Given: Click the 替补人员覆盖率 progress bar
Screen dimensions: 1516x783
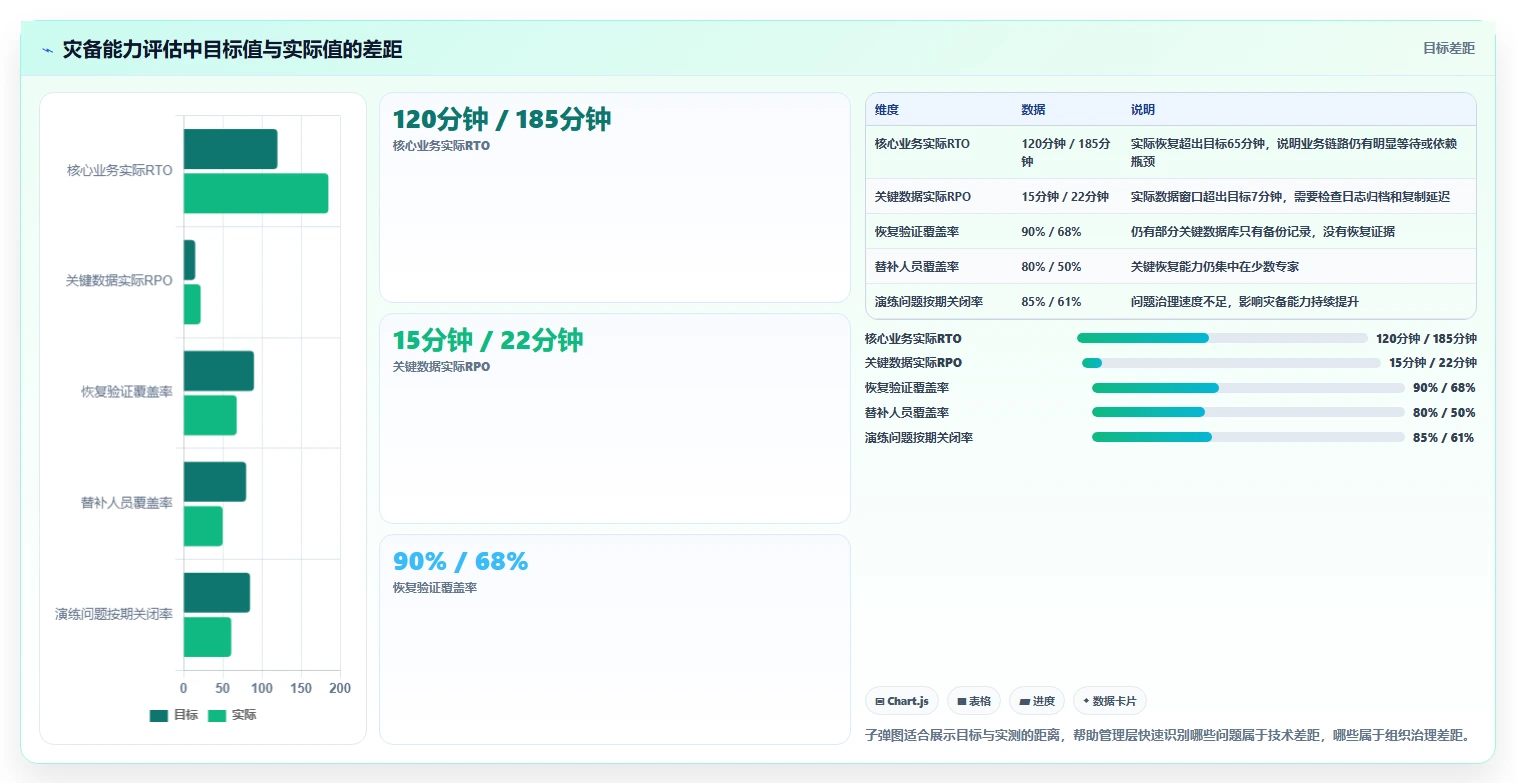Looking at the screenshot, I should [x=1248, y=412].
